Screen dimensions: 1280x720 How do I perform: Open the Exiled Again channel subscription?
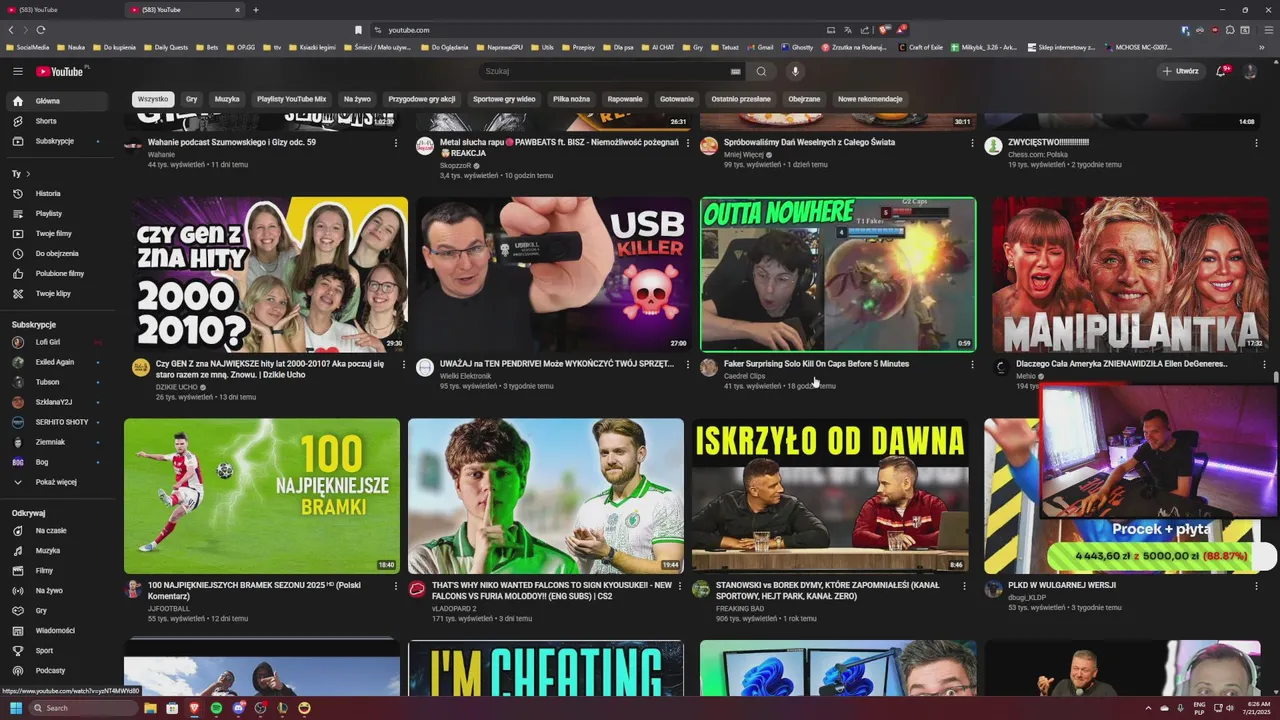point(57,362)
